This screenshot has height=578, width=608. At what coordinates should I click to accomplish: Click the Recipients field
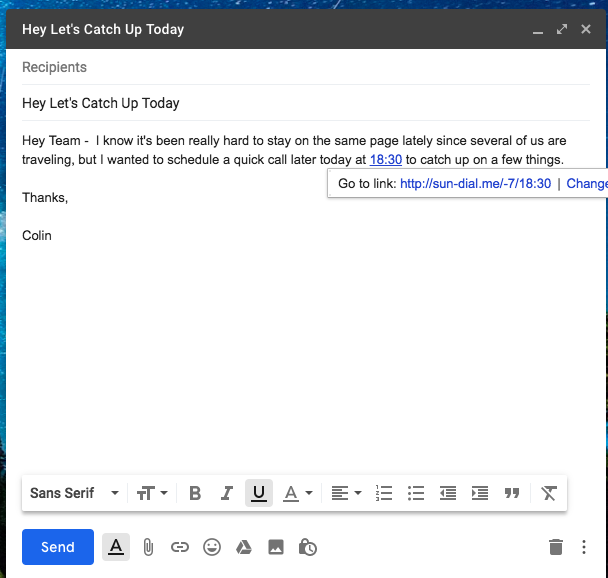tap(306, 67)
